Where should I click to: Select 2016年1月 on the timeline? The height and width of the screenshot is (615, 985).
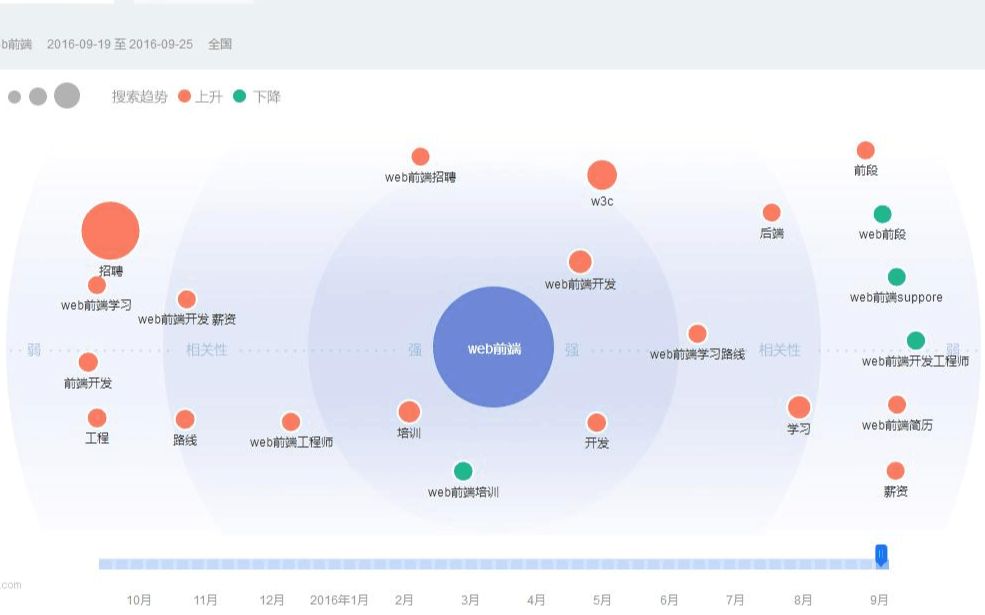339,600
